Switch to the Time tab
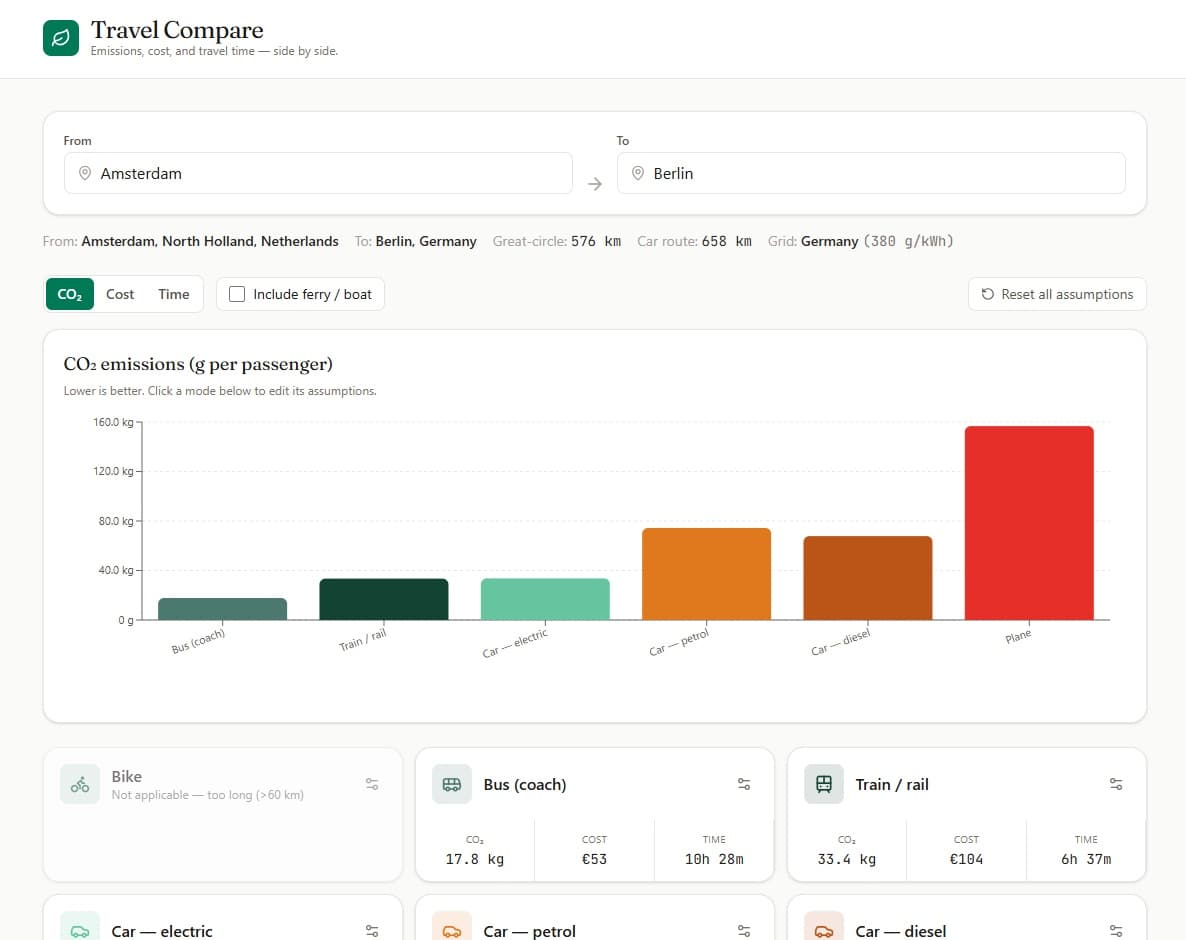The height and width of the screenshot is (940, 1186). tap(173, 294)
